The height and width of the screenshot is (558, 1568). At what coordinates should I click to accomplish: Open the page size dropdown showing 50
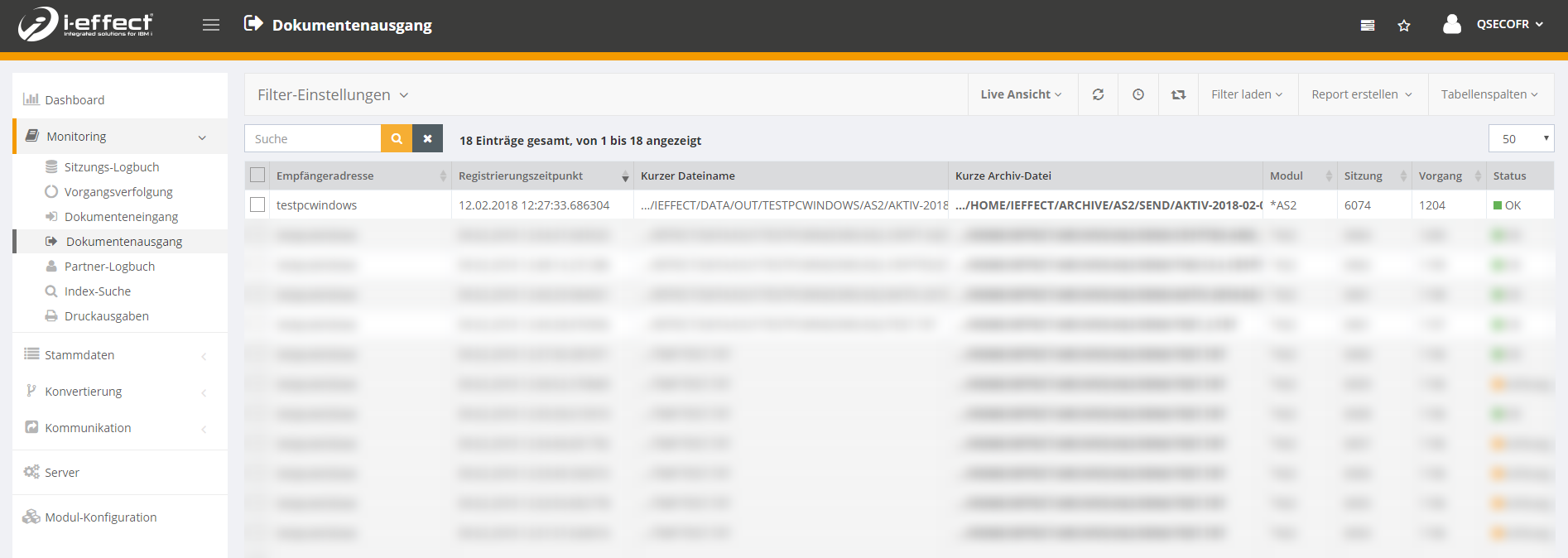pyautogui.click(x=1521, y=138)
